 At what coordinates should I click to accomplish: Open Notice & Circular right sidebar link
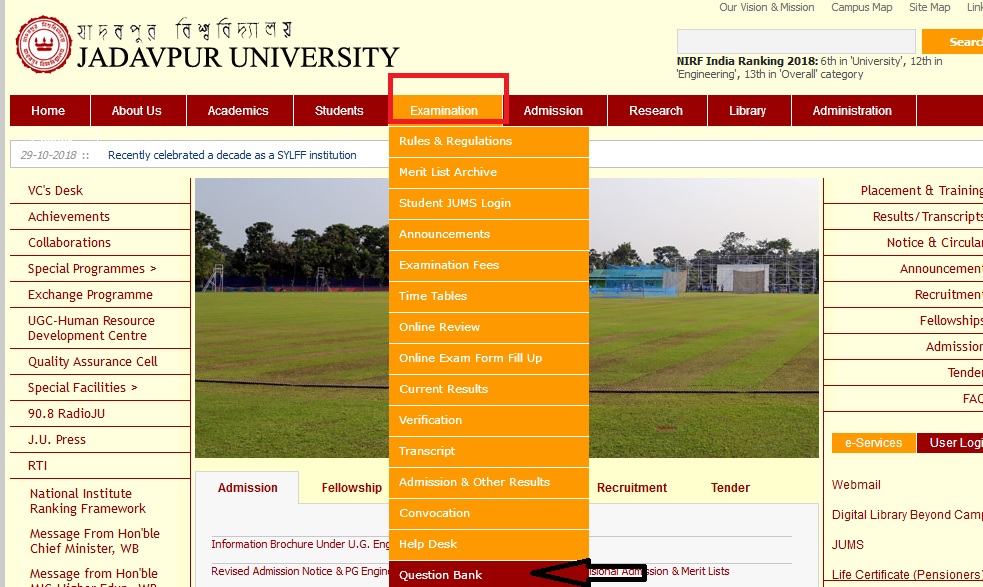click(935, 243)
